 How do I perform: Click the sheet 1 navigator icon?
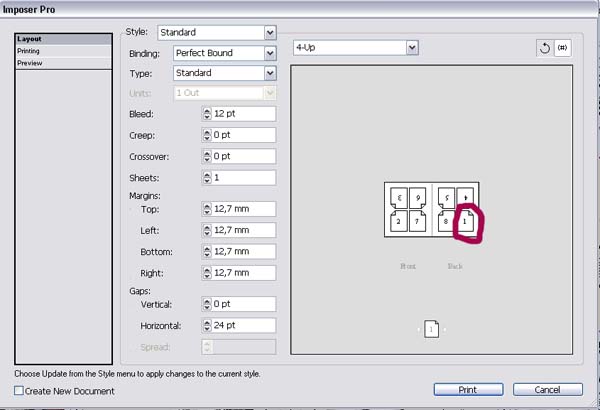click(x=431, y=329)
